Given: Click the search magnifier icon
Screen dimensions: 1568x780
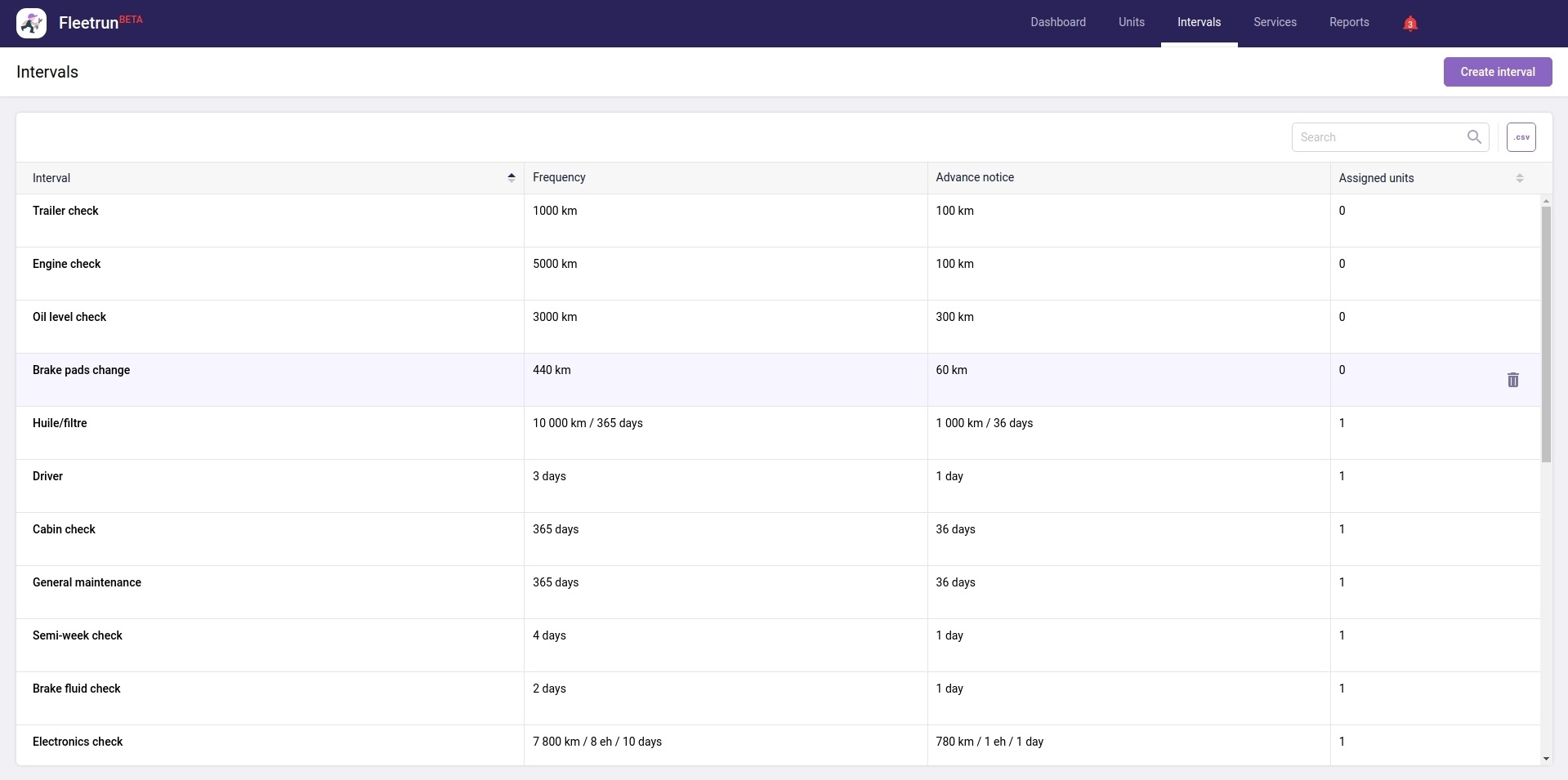Looking at the screenshot, I should point(1474,136).
